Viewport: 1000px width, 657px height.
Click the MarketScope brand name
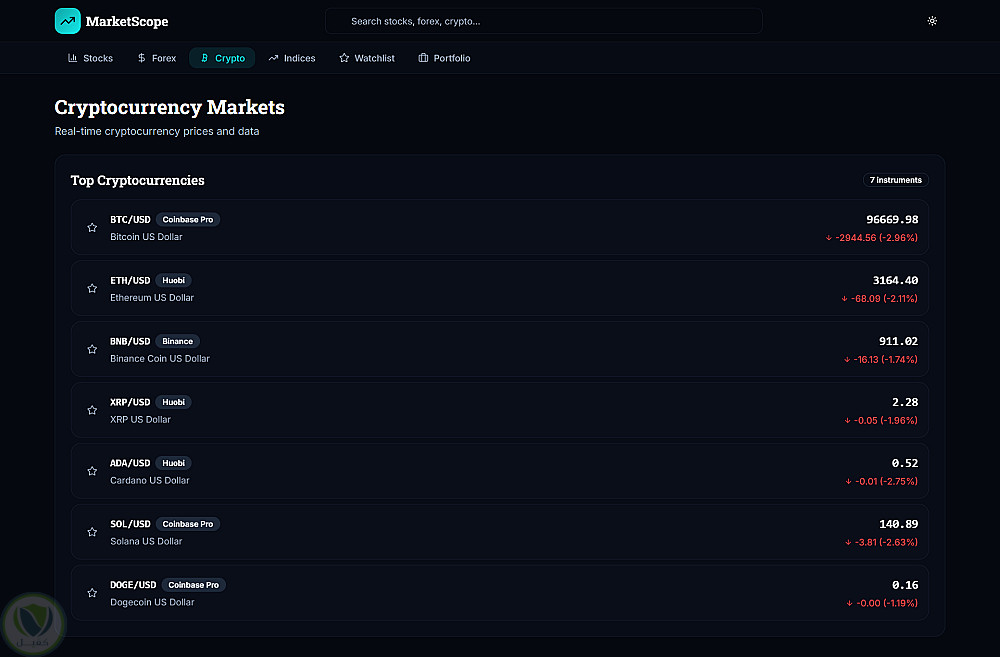127,22
